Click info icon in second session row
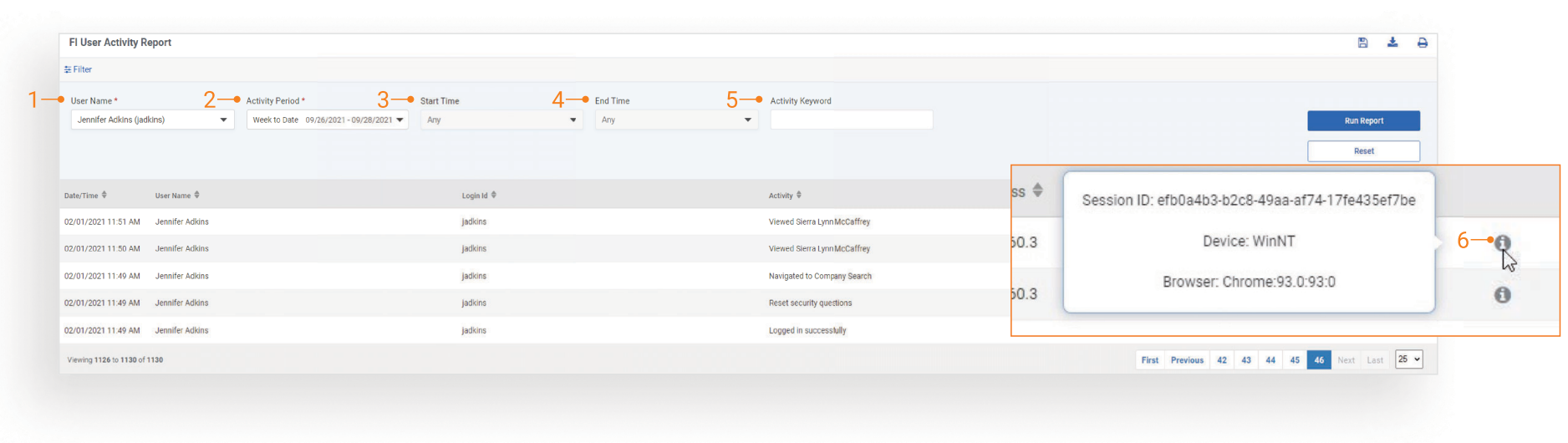The image size is (1568, 443). click(1502, 295)
